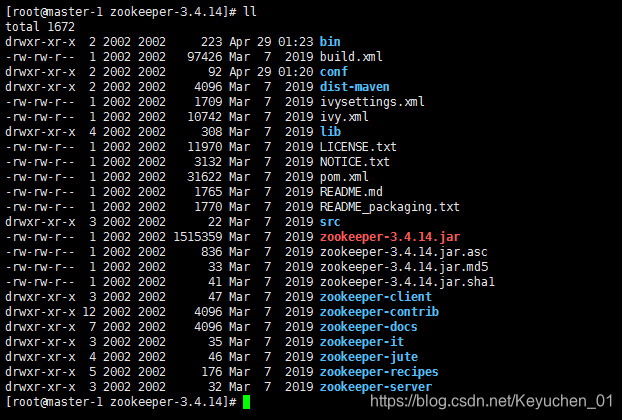622x420 pixels.
Task: Click the size 1770 on README_packaging.txt row
Action: pos(208,207)
